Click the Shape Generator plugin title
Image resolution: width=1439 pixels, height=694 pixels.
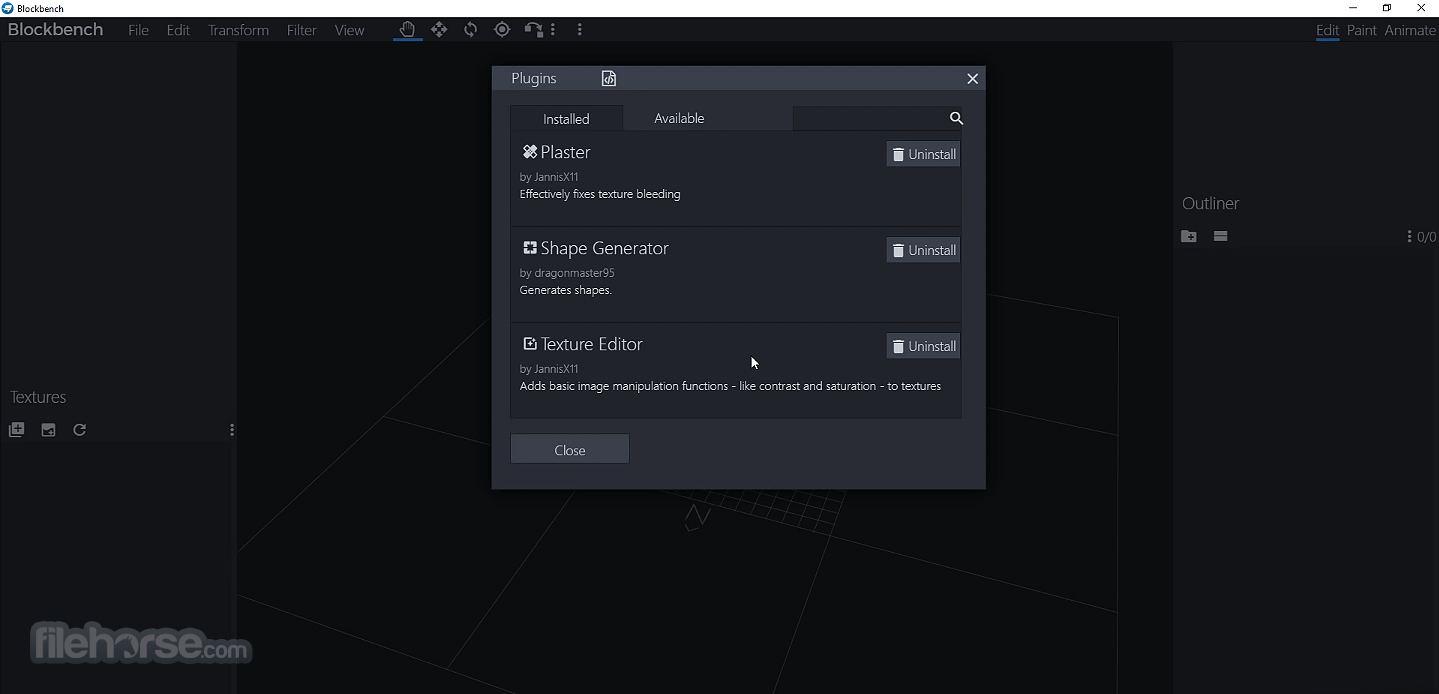click(604, 248)
